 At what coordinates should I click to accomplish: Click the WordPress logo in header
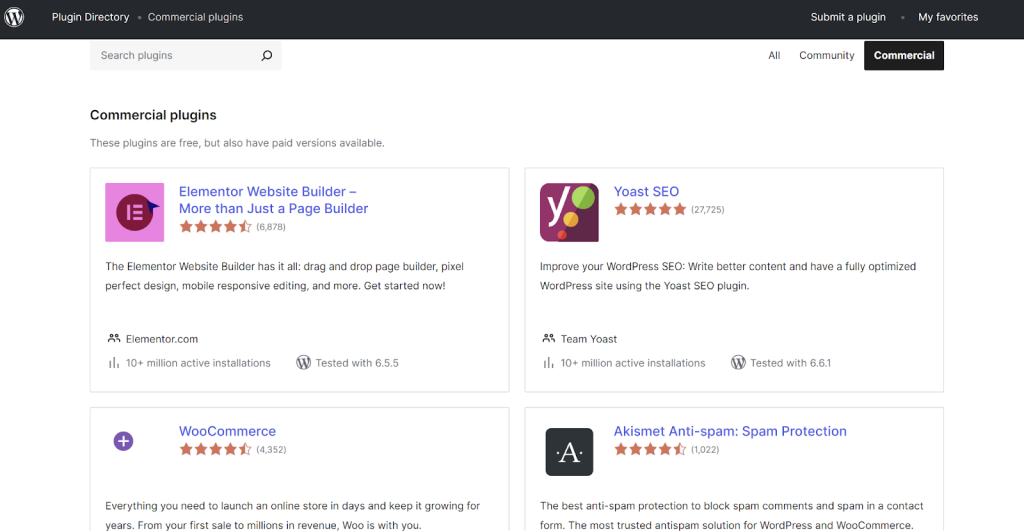coord(14,17)
